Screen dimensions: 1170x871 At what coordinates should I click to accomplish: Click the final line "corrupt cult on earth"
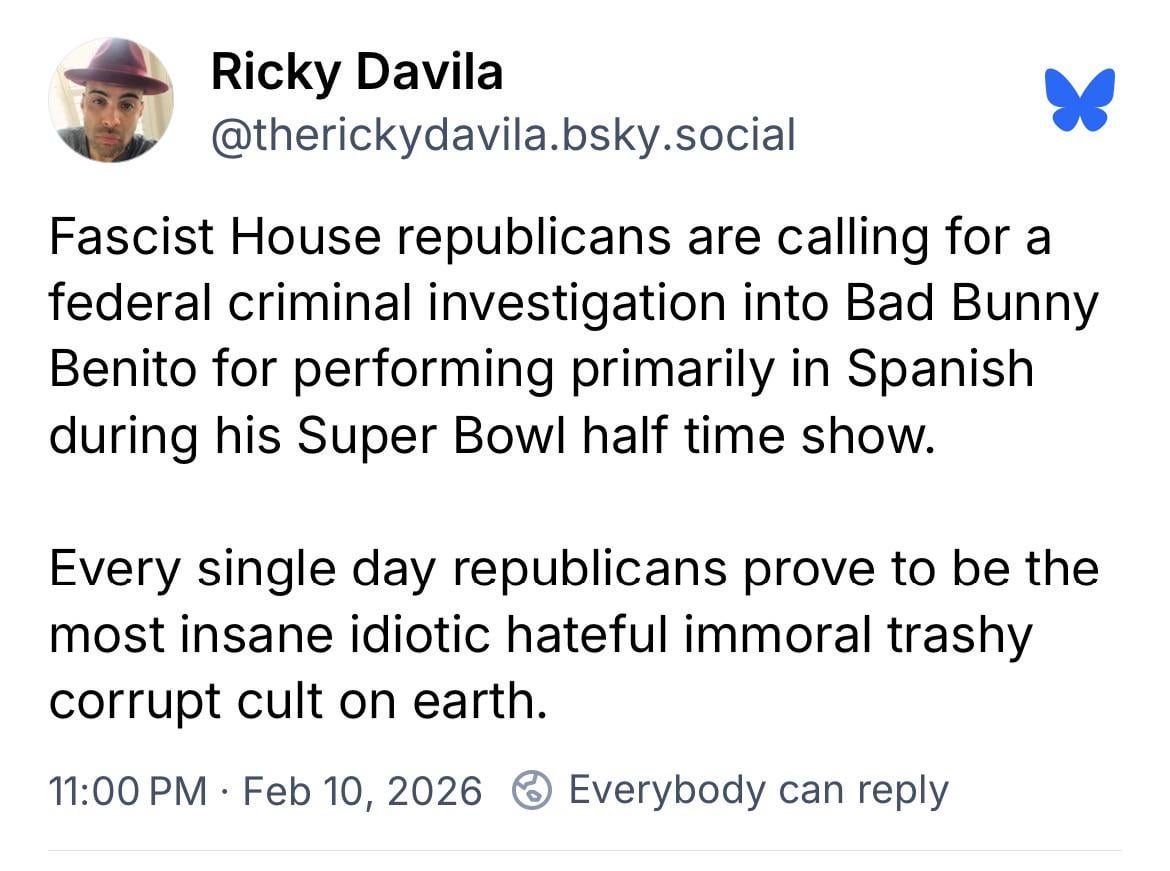click(x=298, y=701)
